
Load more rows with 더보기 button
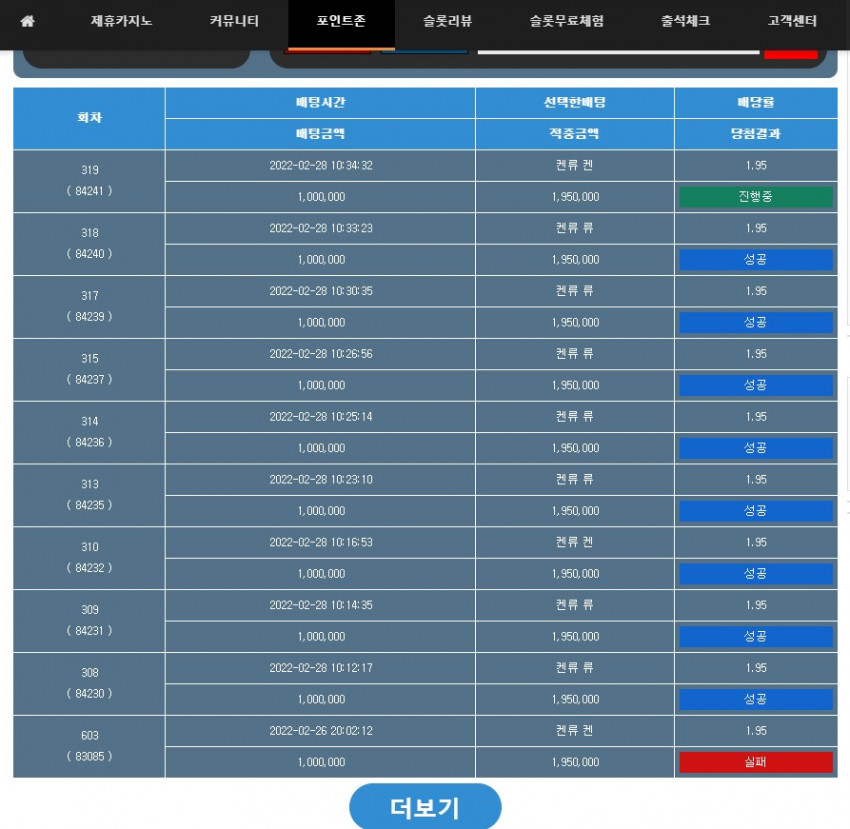tap(425, 807)
